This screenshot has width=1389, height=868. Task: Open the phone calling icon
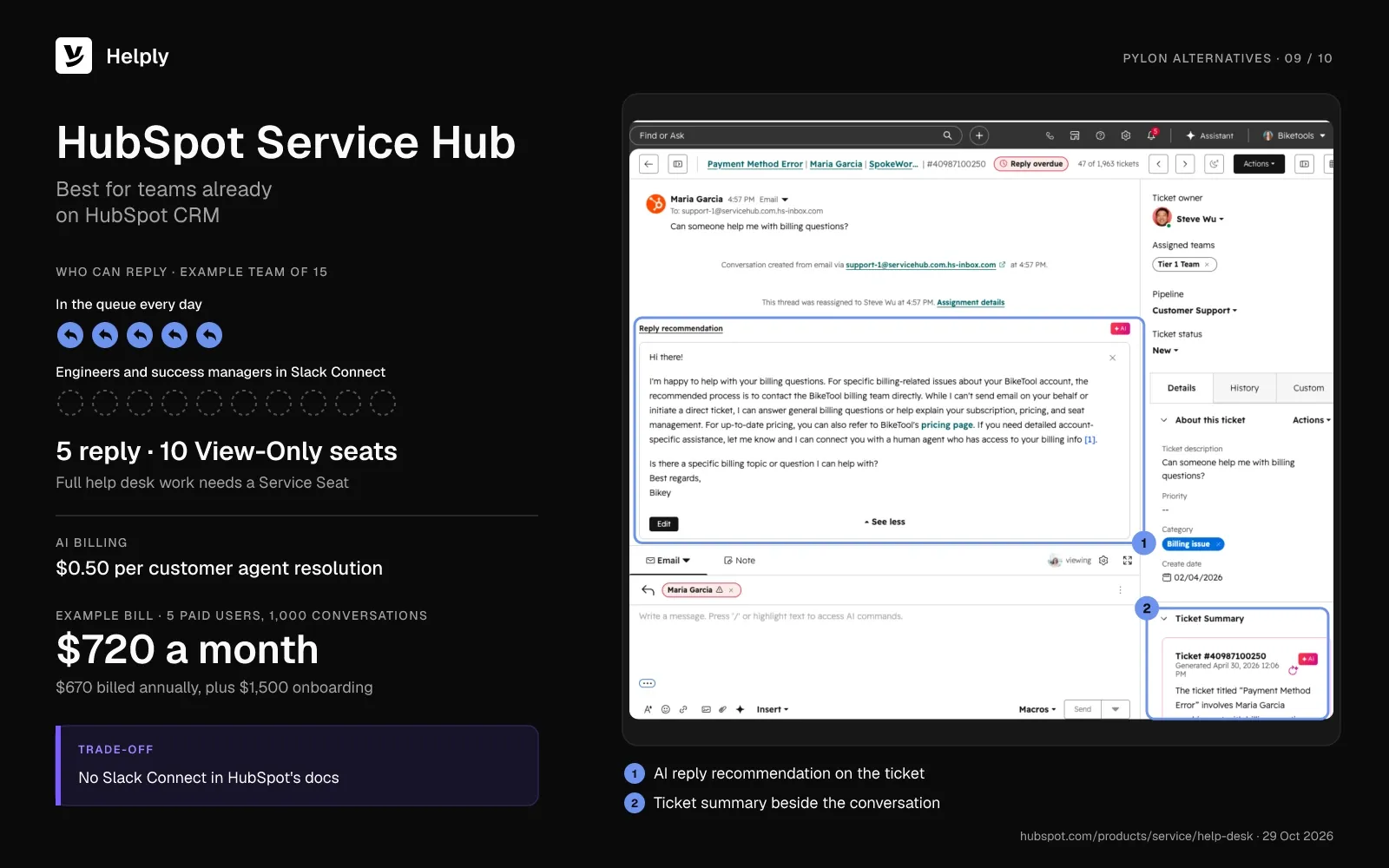point(1050,135)
